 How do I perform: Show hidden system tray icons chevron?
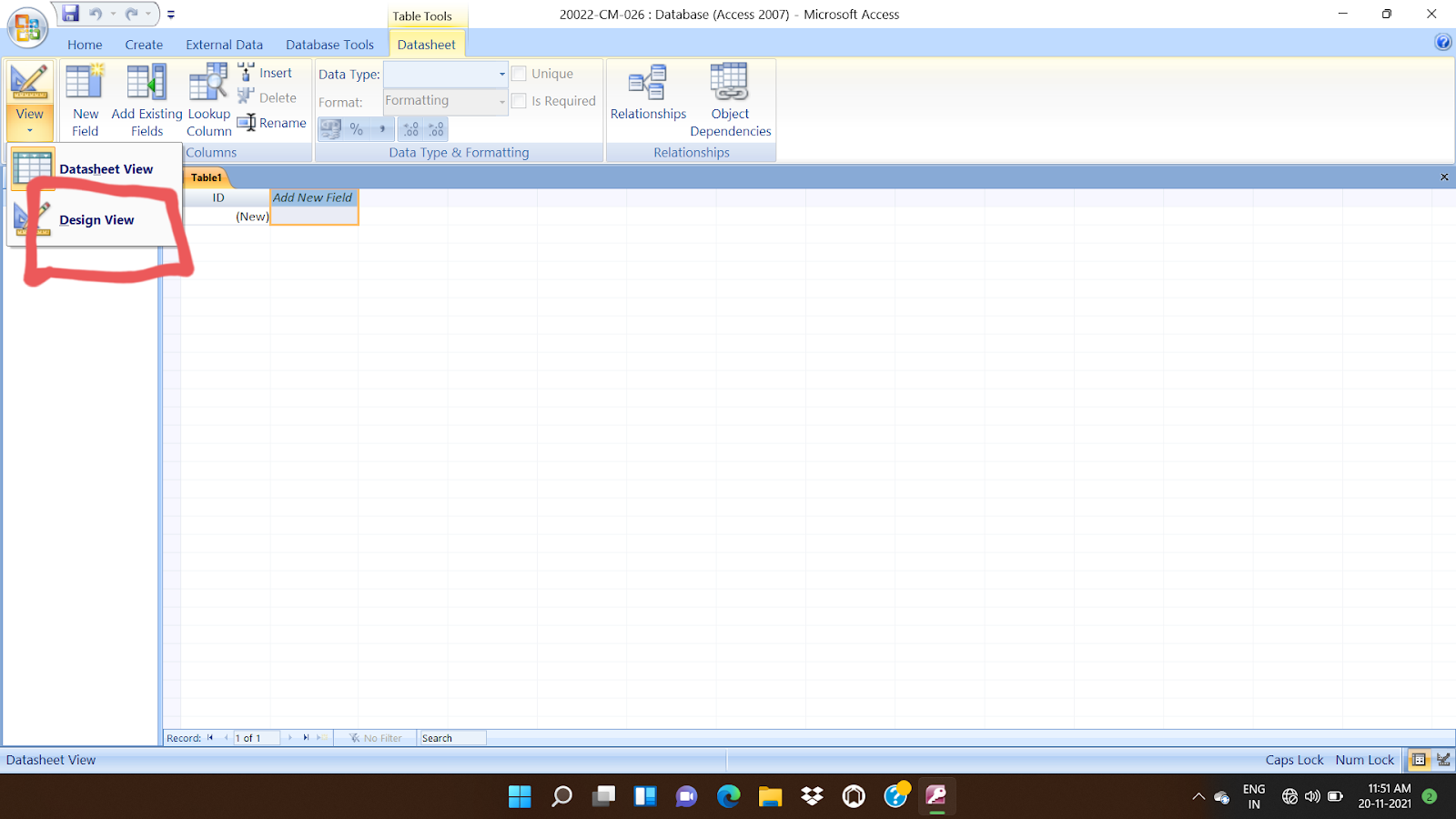click(x=1198, y=796)
